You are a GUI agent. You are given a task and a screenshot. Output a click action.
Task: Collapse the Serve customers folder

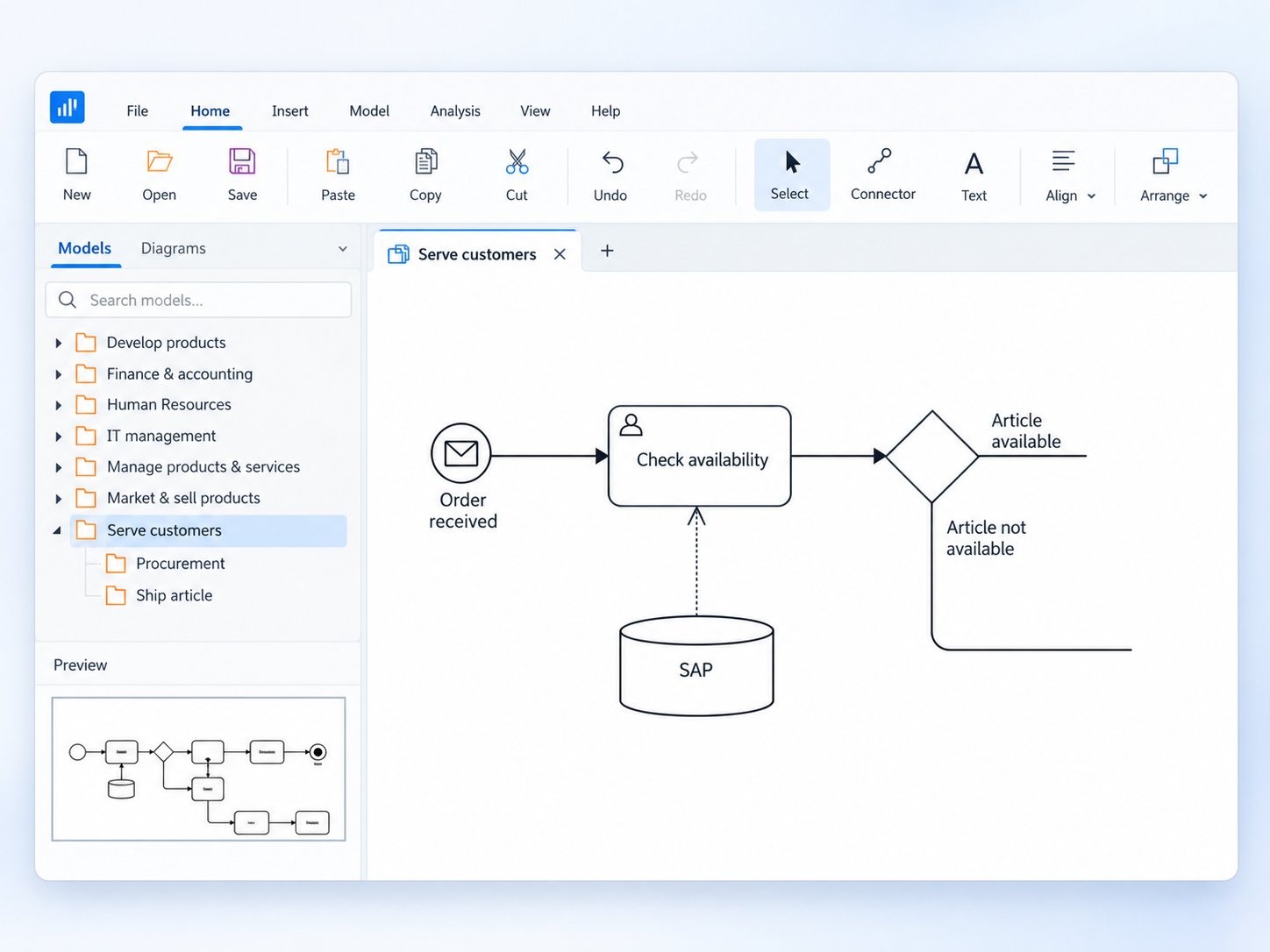coord(58,530)
